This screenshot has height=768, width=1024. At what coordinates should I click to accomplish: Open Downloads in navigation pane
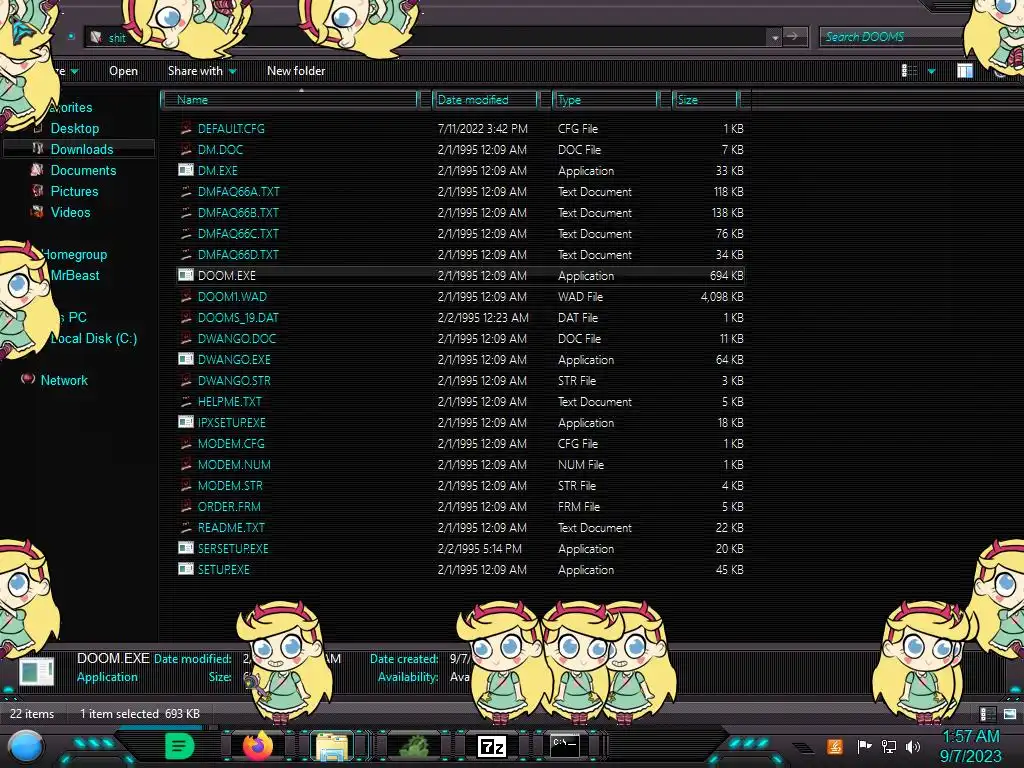tap(82, 149)
